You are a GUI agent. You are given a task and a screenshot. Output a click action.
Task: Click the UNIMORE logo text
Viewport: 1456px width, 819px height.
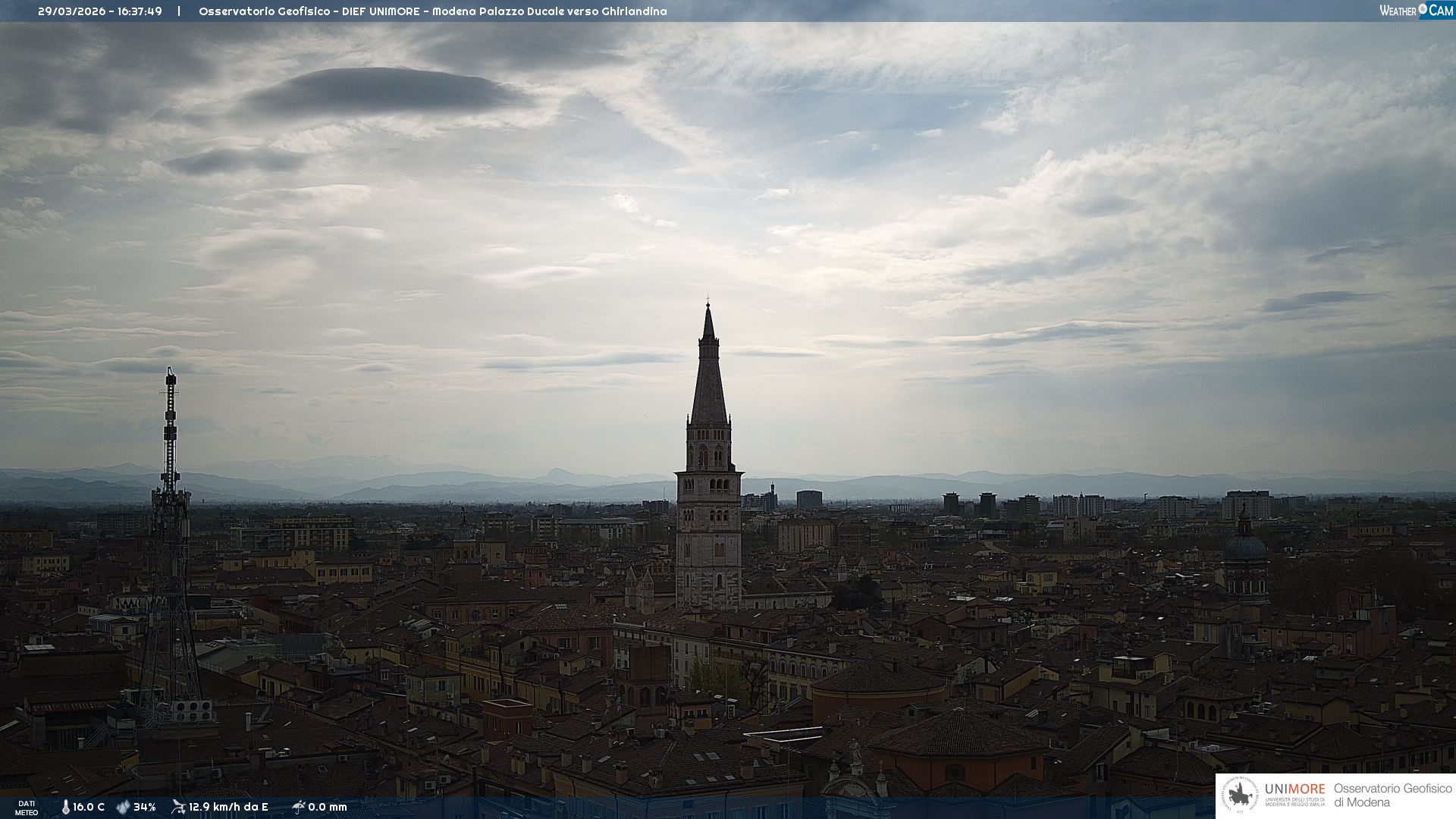1294,789
